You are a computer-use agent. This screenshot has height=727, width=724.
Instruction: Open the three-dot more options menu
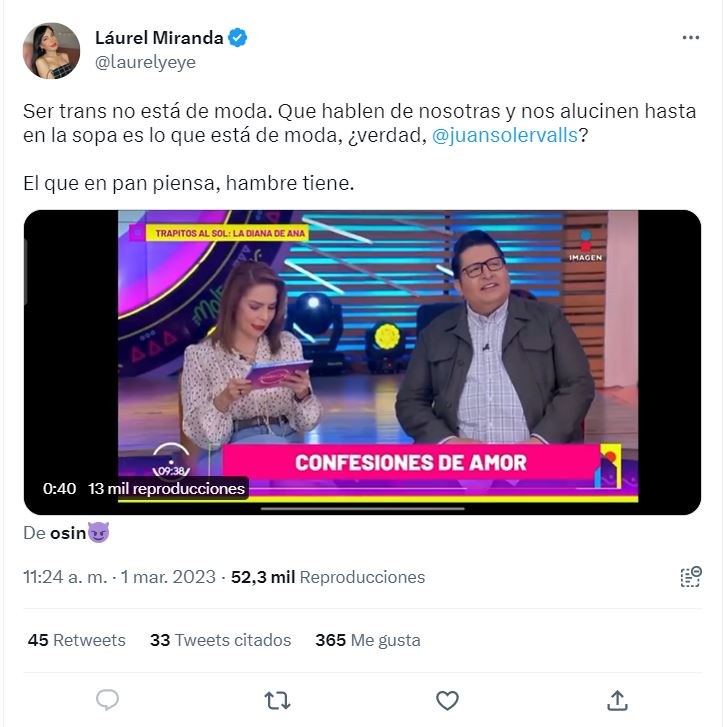(x=690, y=38)
